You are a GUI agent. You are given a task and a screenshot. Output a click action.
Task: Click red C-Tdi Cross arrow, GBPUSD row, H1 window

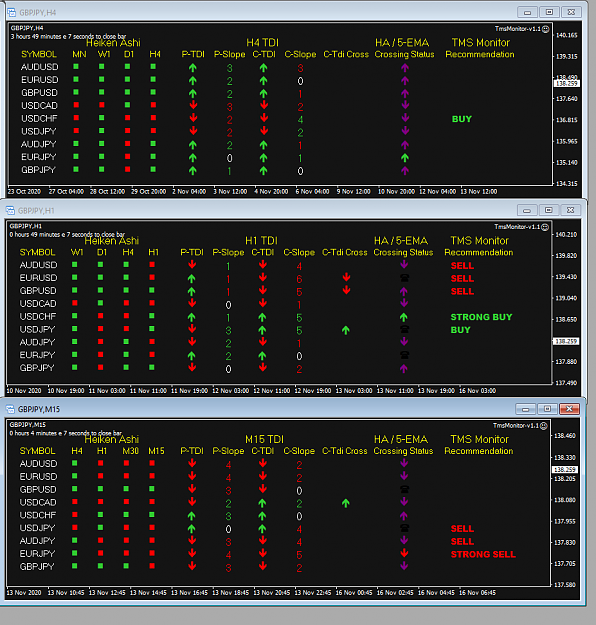[346, 290]
